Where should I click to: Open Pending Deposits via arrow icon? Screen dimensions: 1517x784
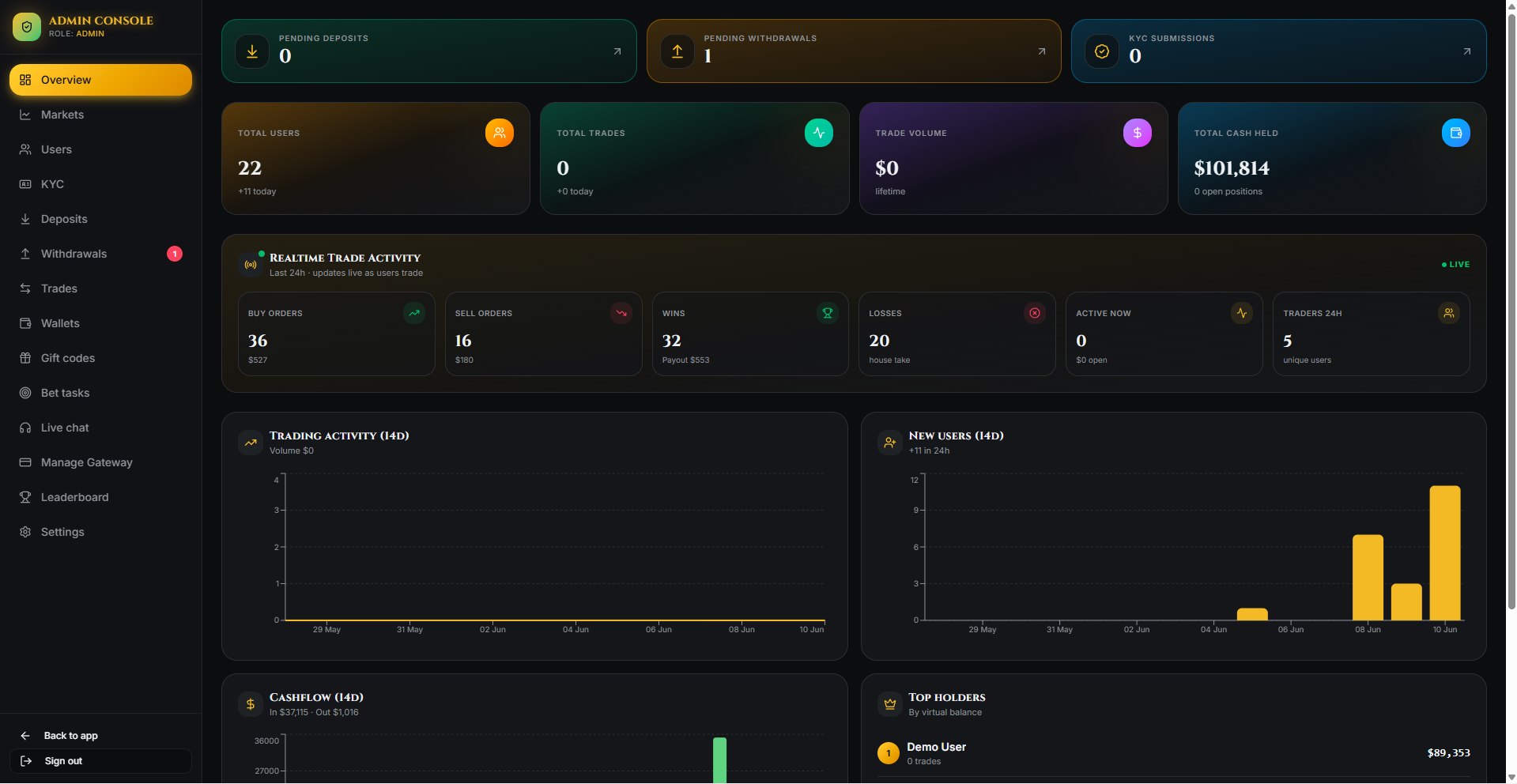pos(617,51)
